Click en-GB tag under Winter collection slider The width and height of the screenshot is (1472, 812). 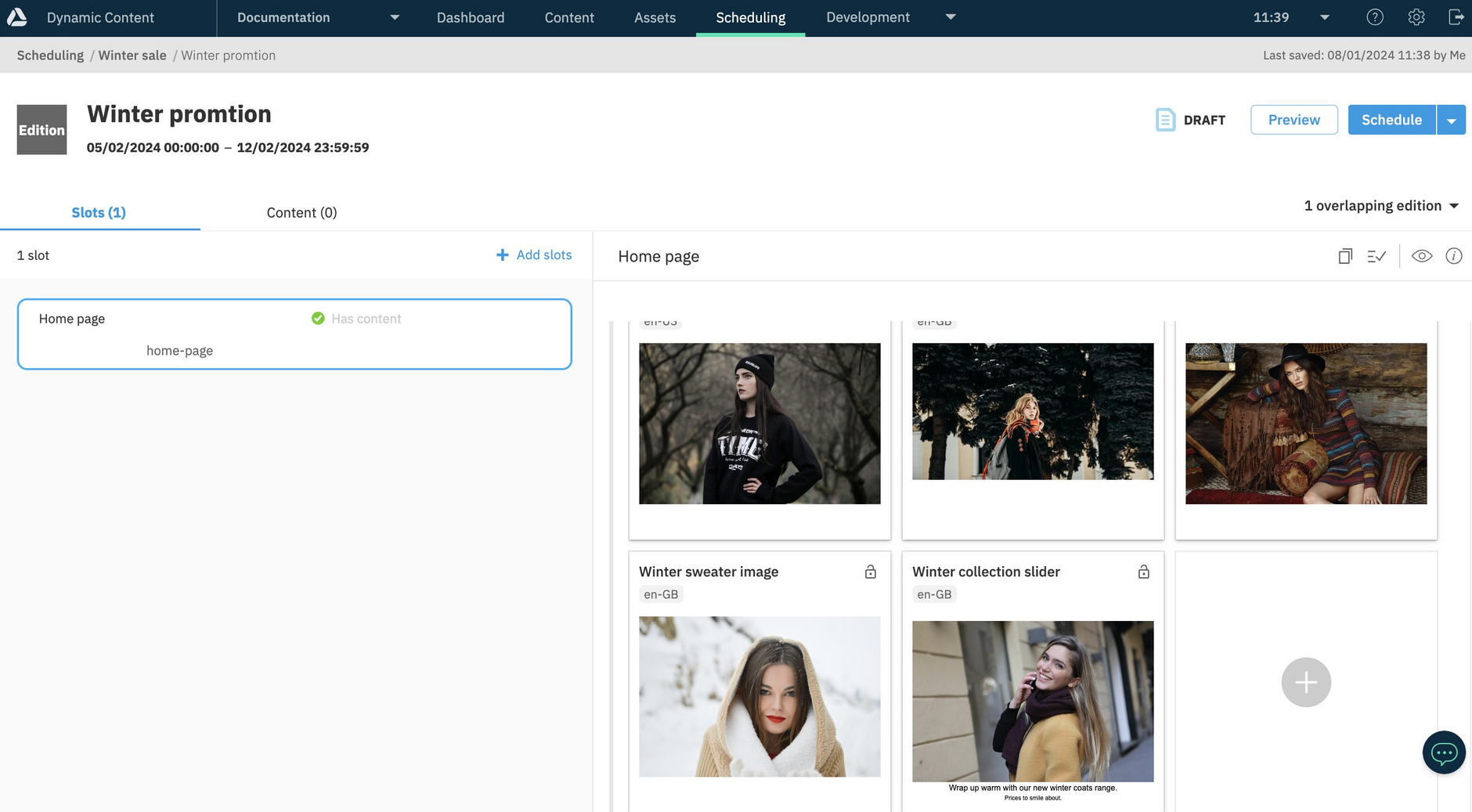point(934,594)
